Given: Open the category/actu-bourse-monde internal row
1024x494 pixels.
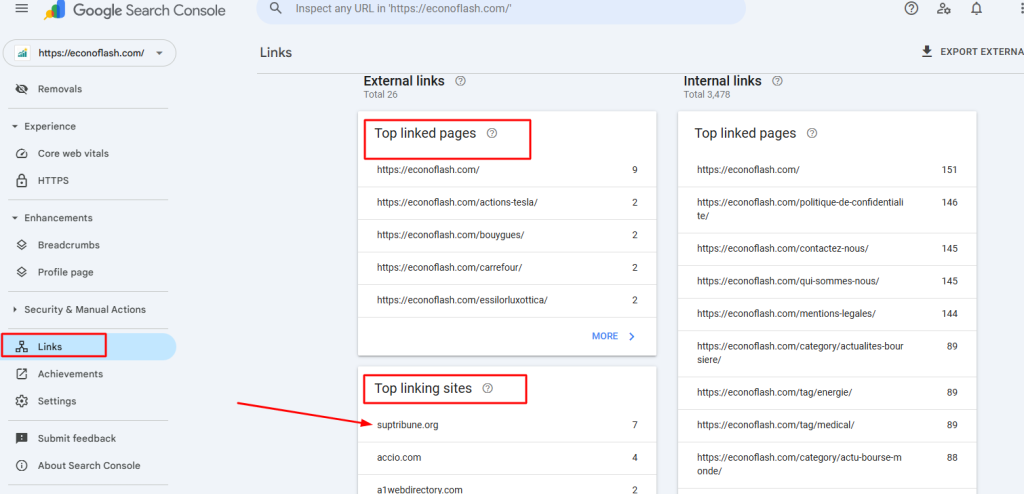Looking at the screenshot, I should pyautogui.click(x=827, y=465).
